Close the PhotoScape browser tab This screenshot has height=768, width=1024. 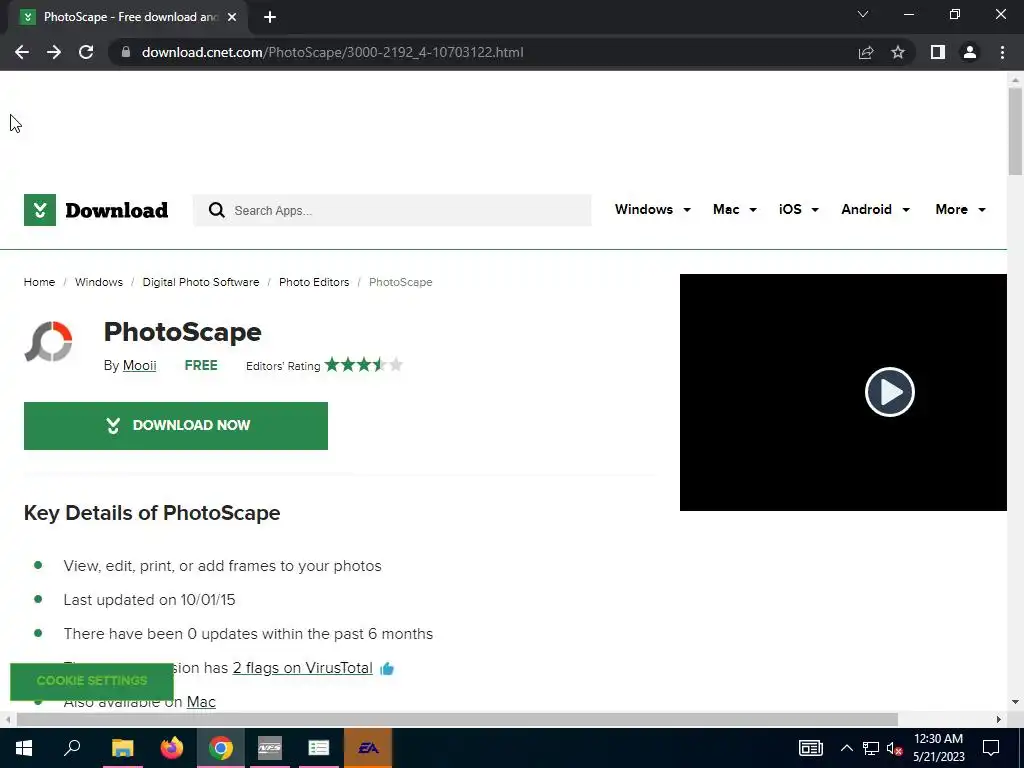click(x=232, y=17)
